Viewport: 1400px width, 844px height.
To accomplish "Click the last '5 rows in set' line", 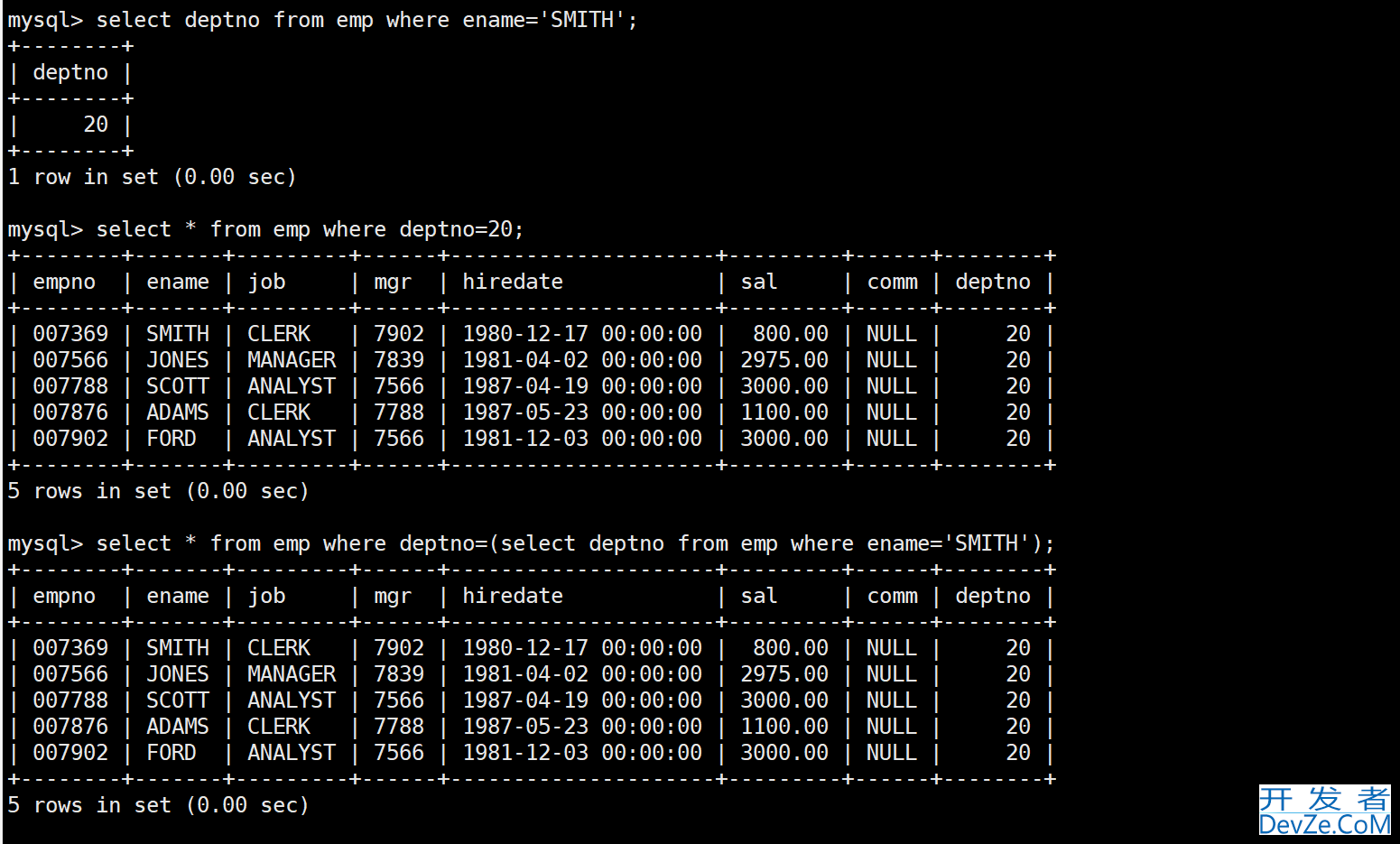I will (x=158, y=805).
